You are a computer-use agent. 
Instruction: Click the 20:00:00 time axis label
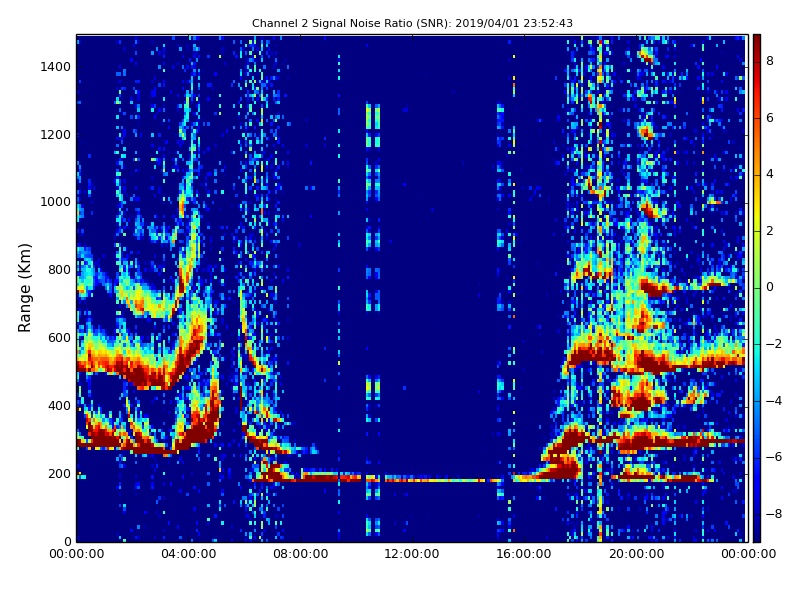coord(636,554)
